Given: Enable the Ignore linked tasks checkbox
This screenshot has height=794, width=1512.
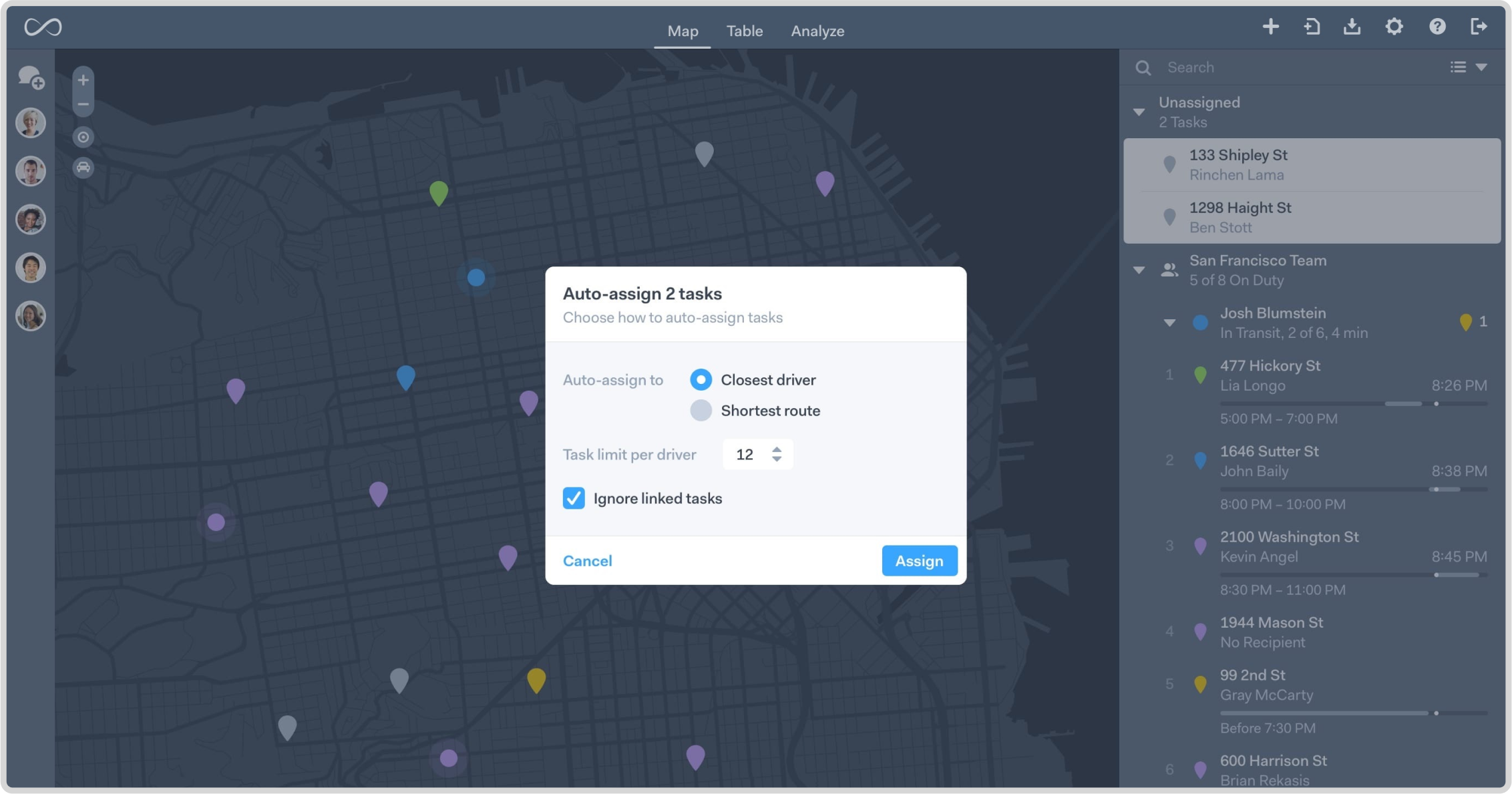Looking at the screenshot, I should pos(574,497).
